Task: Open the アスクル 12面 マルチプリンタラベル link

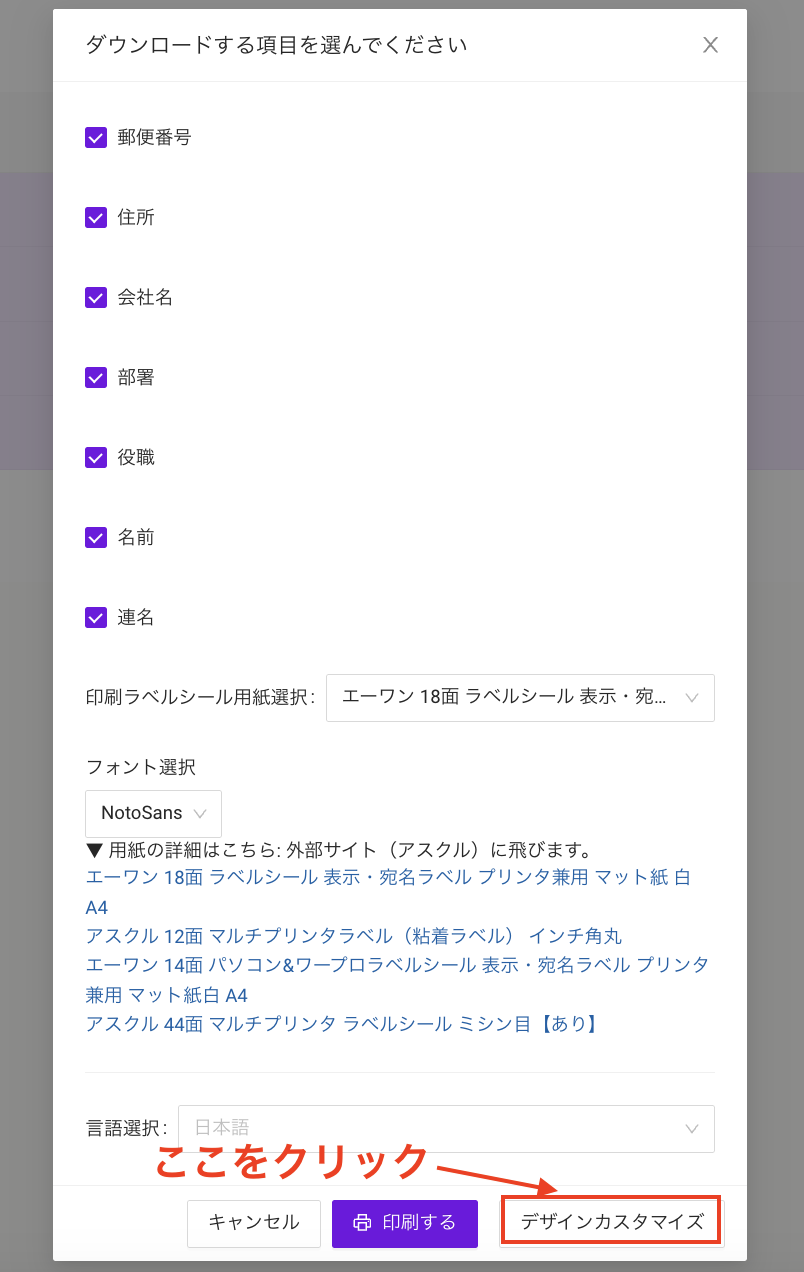Action: coord(354,937)
